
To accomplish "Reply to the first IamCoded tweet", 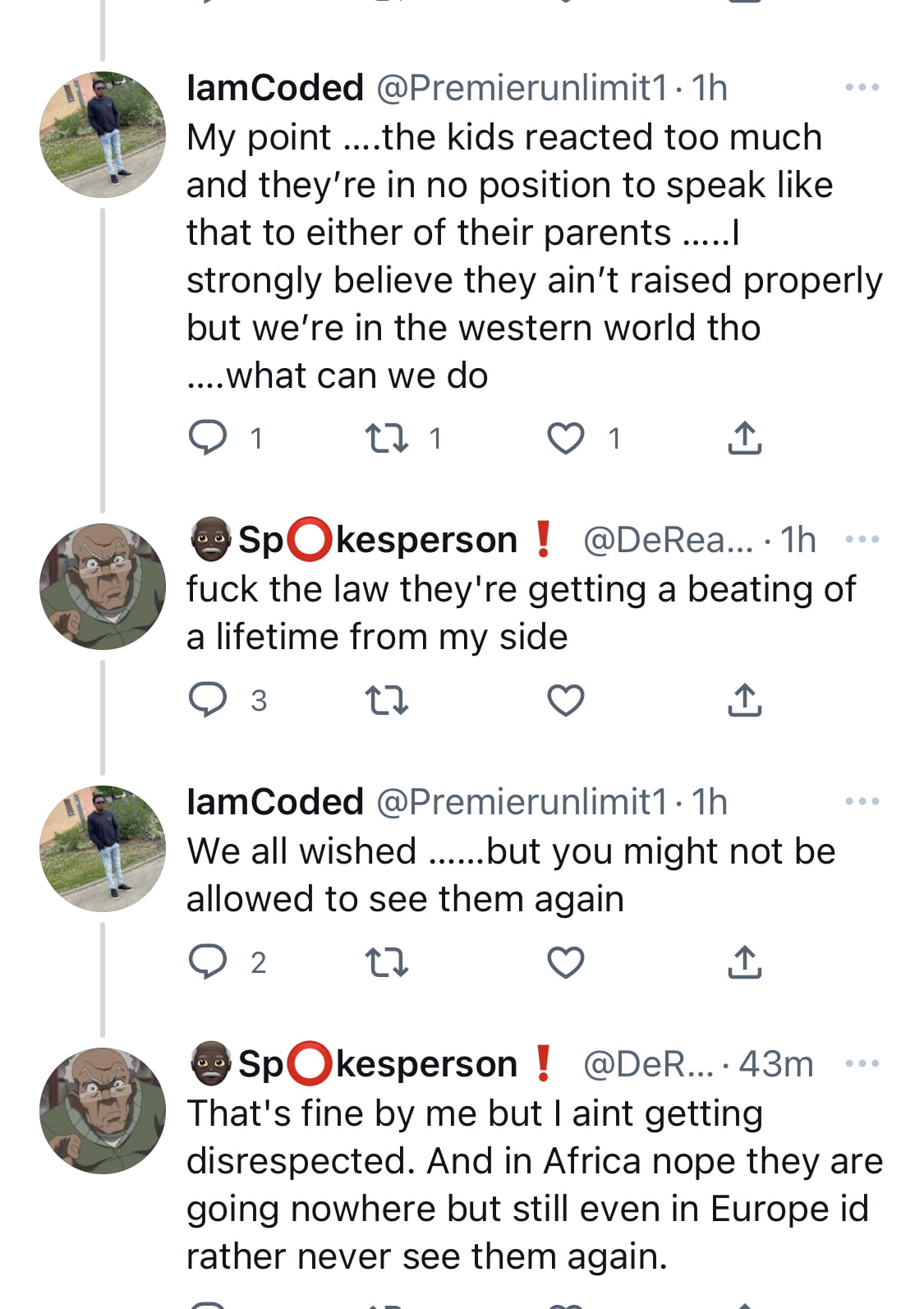I will tap(208, 437).
